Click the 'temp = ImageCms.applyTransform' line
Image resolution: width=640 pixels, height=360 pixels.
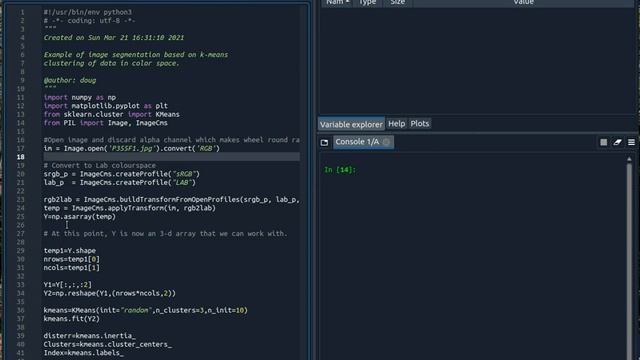[x=129, y=208]
